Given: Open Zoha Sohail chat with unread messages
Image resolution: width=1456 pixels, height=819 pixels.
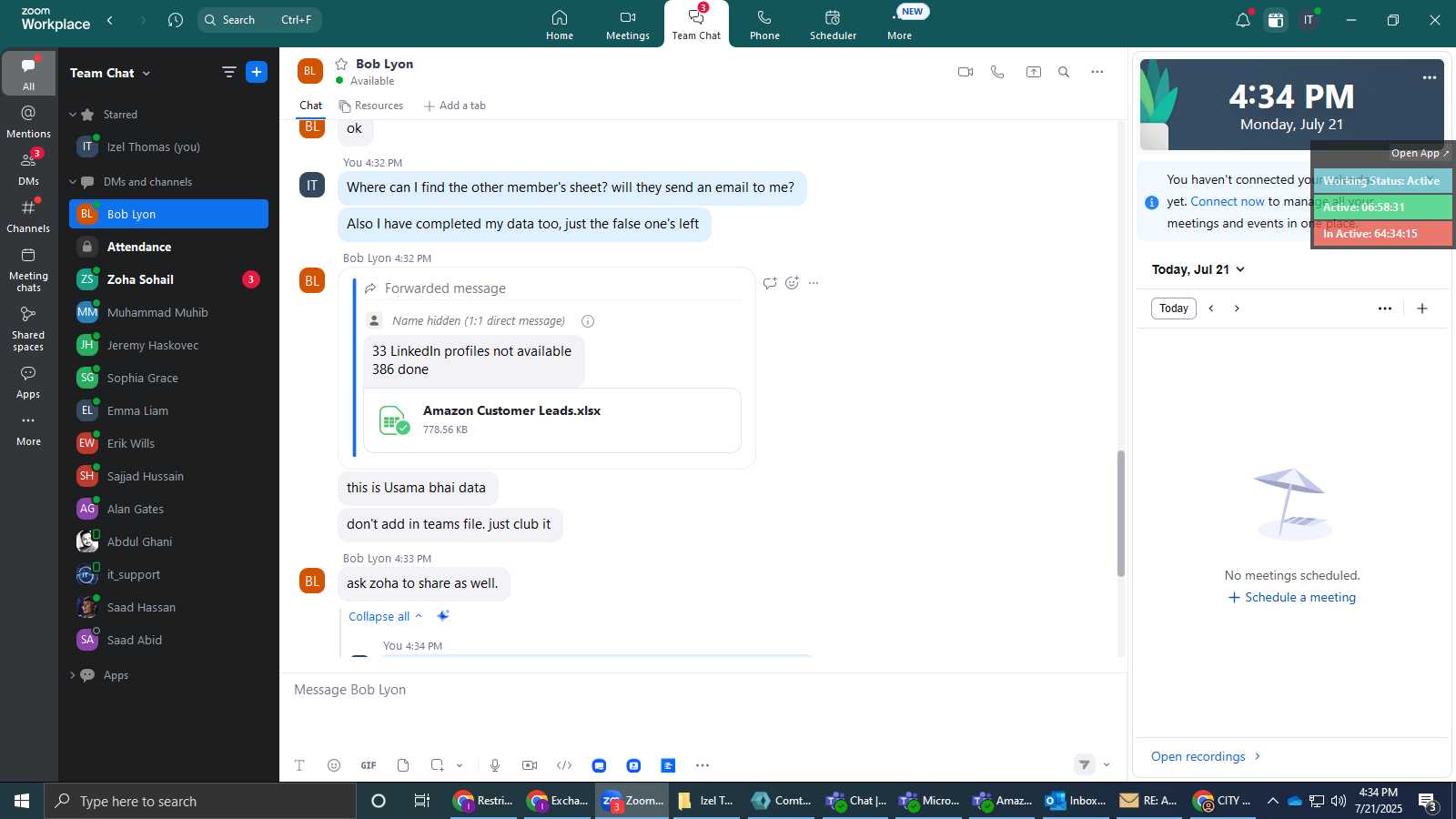Looking at the screenshot, I should click(x=168, y=279).
